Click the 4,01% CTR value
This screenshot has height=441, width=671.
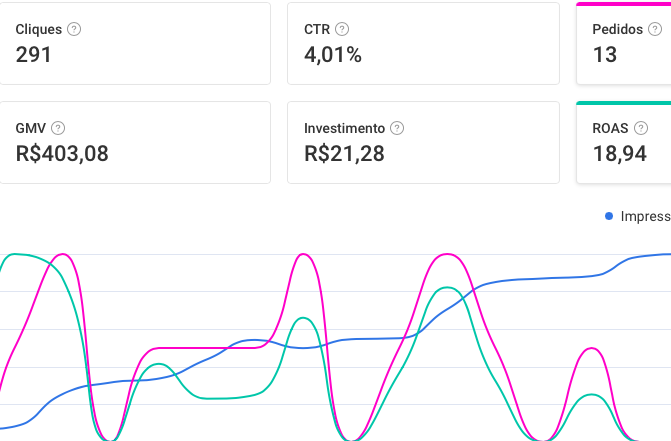point(333,55)
